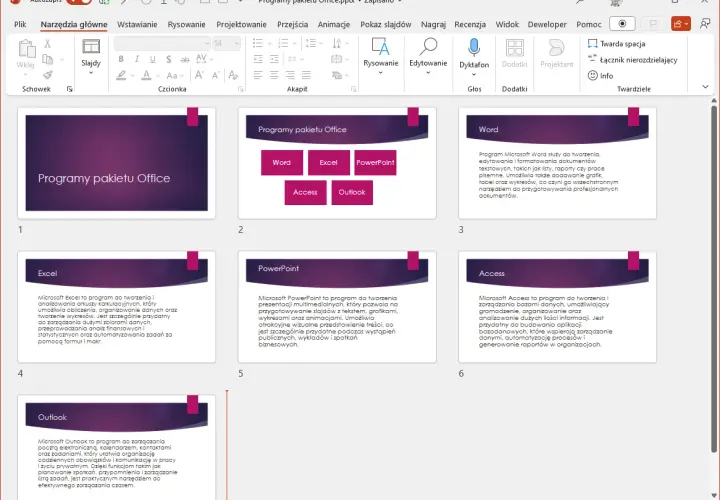
Task: Open the font name combo box
Action: click(162, 43)
